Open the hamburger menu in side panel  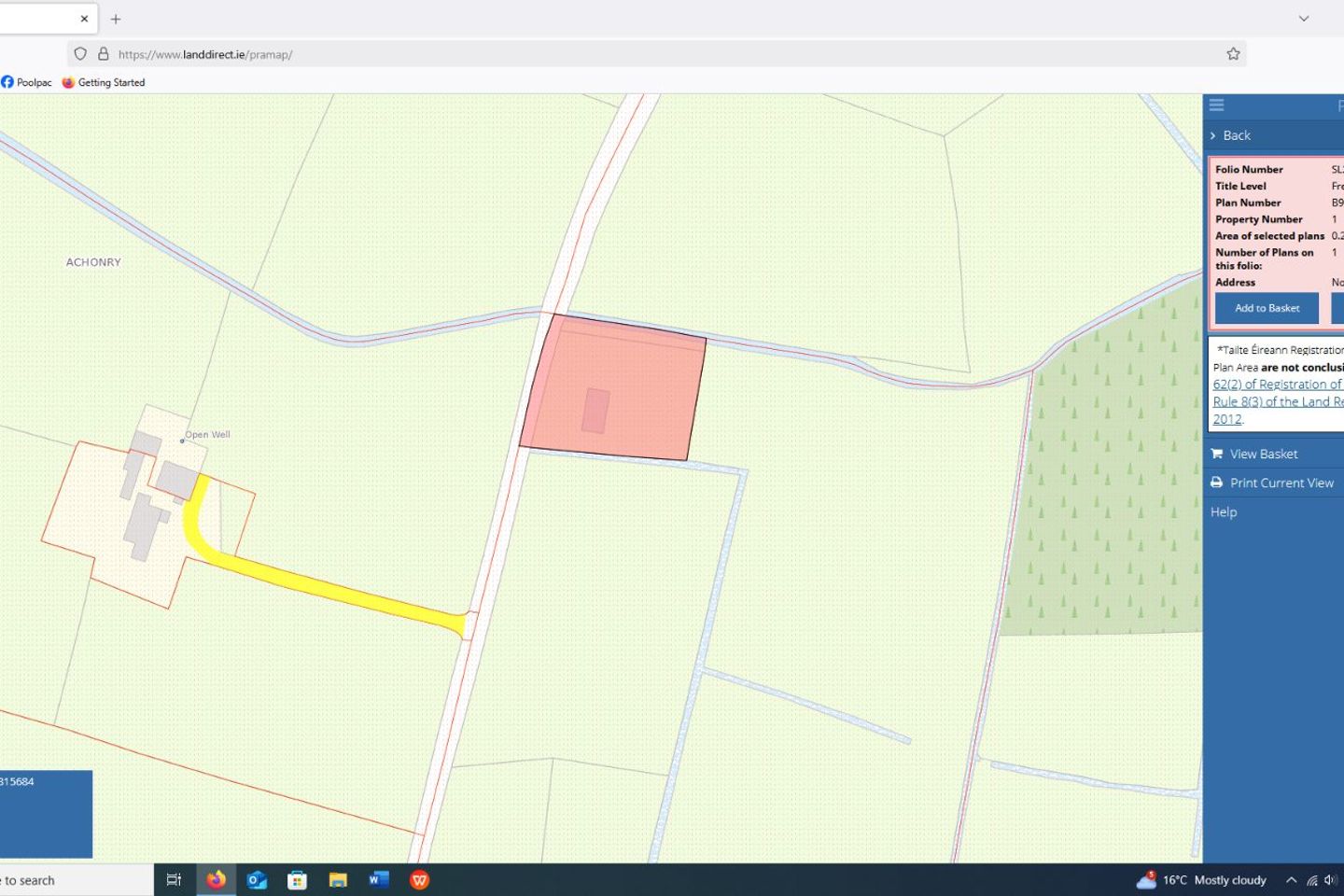pos(1216,105)
